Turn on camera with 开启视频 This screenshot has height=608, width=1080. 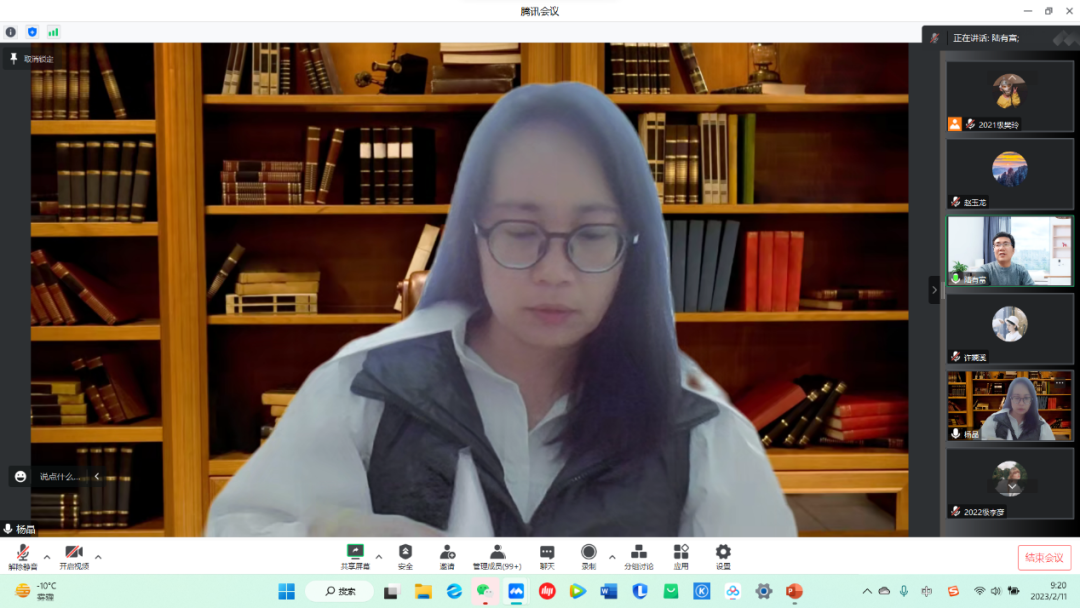(74, 556)
